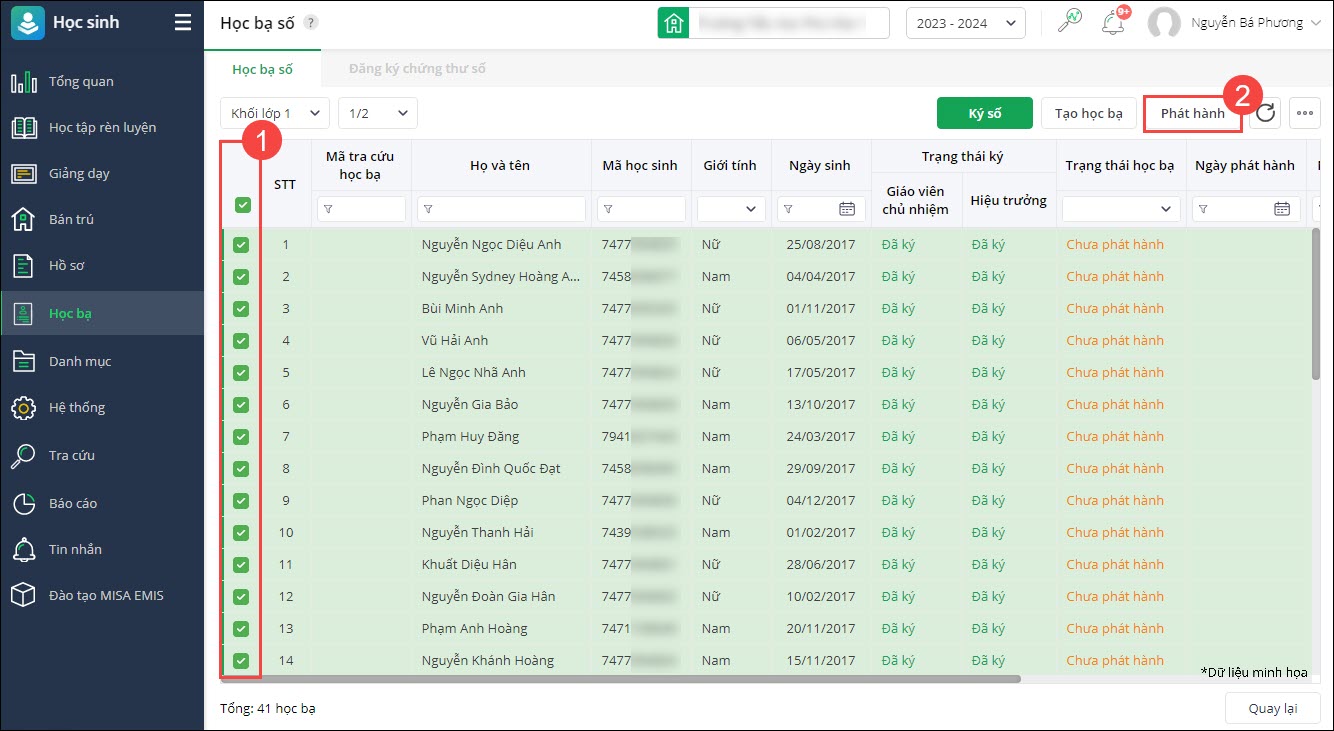
Task: Click the green school home icon
Action: [673, 23]
